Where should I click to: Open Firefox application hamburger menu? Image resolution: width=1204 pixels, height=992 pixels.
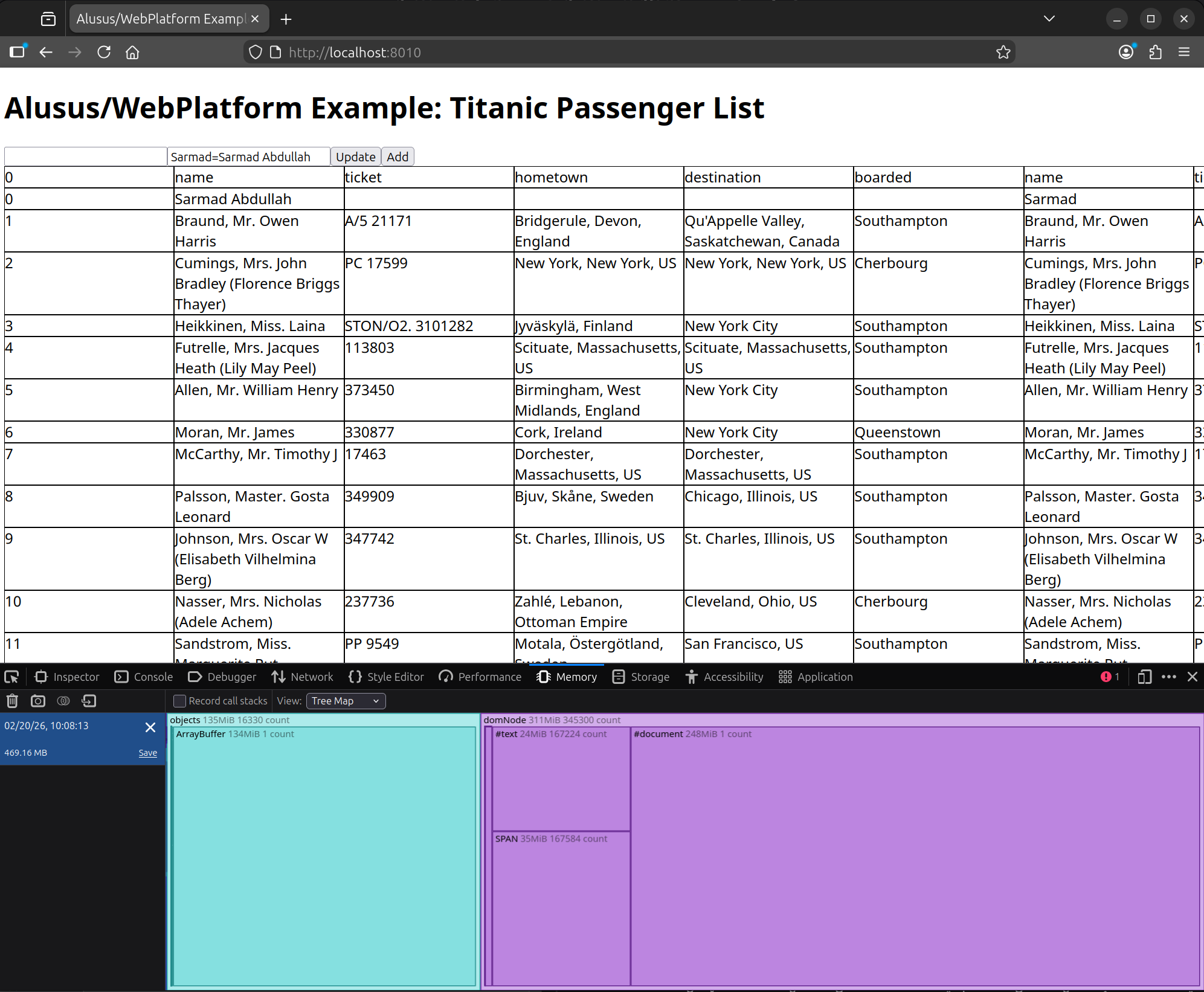(x=1184, y=53)
